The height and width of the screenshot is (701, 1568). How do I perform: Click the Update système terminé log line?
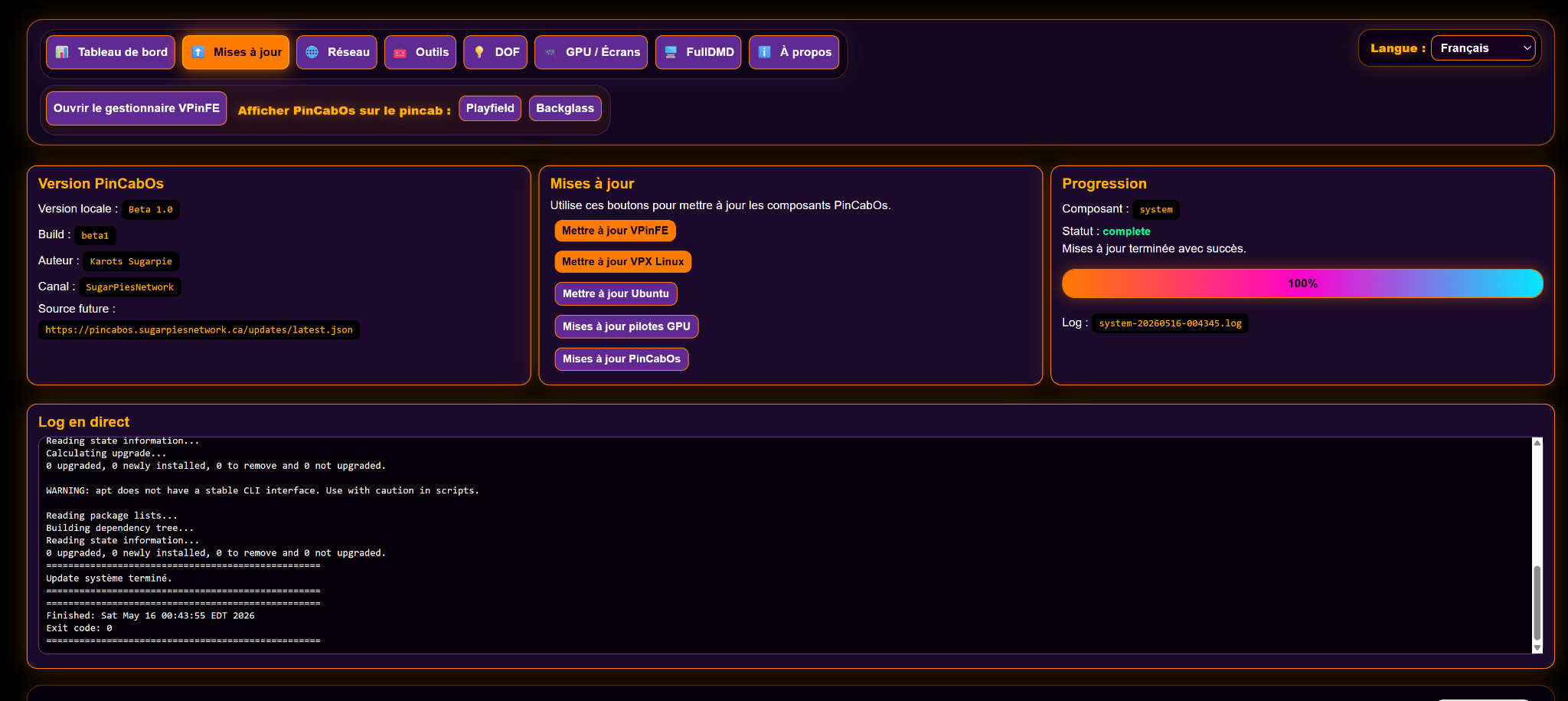click(x=109, y=578)
